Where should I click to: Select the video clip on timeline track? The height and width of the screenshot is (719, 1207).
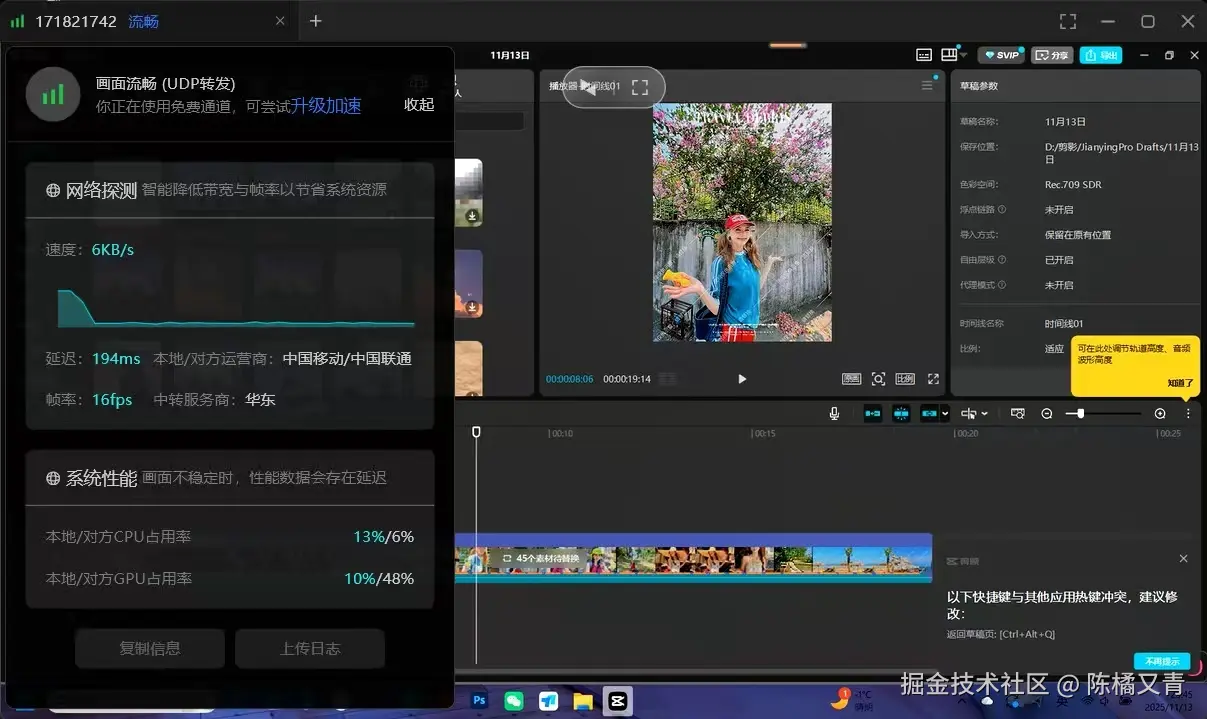coord(693,557)
